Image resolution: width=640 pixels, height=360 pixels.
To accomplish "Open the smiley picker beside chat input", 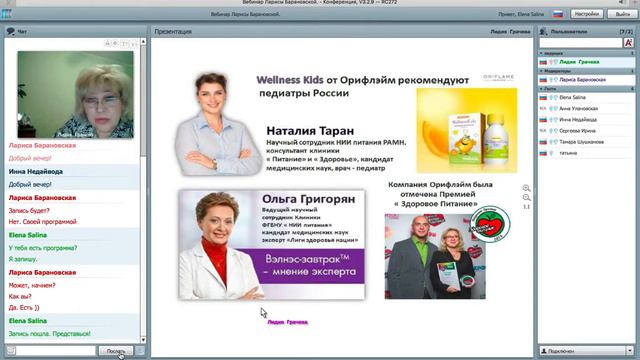I will pyautogui.click(x=11, y=351).
